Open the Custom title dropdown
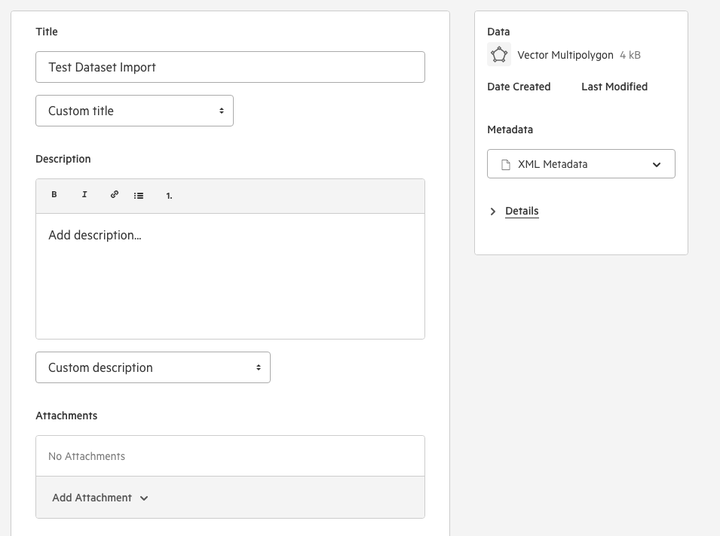Screen dimensions: 720x536 [x=135, y=111]
